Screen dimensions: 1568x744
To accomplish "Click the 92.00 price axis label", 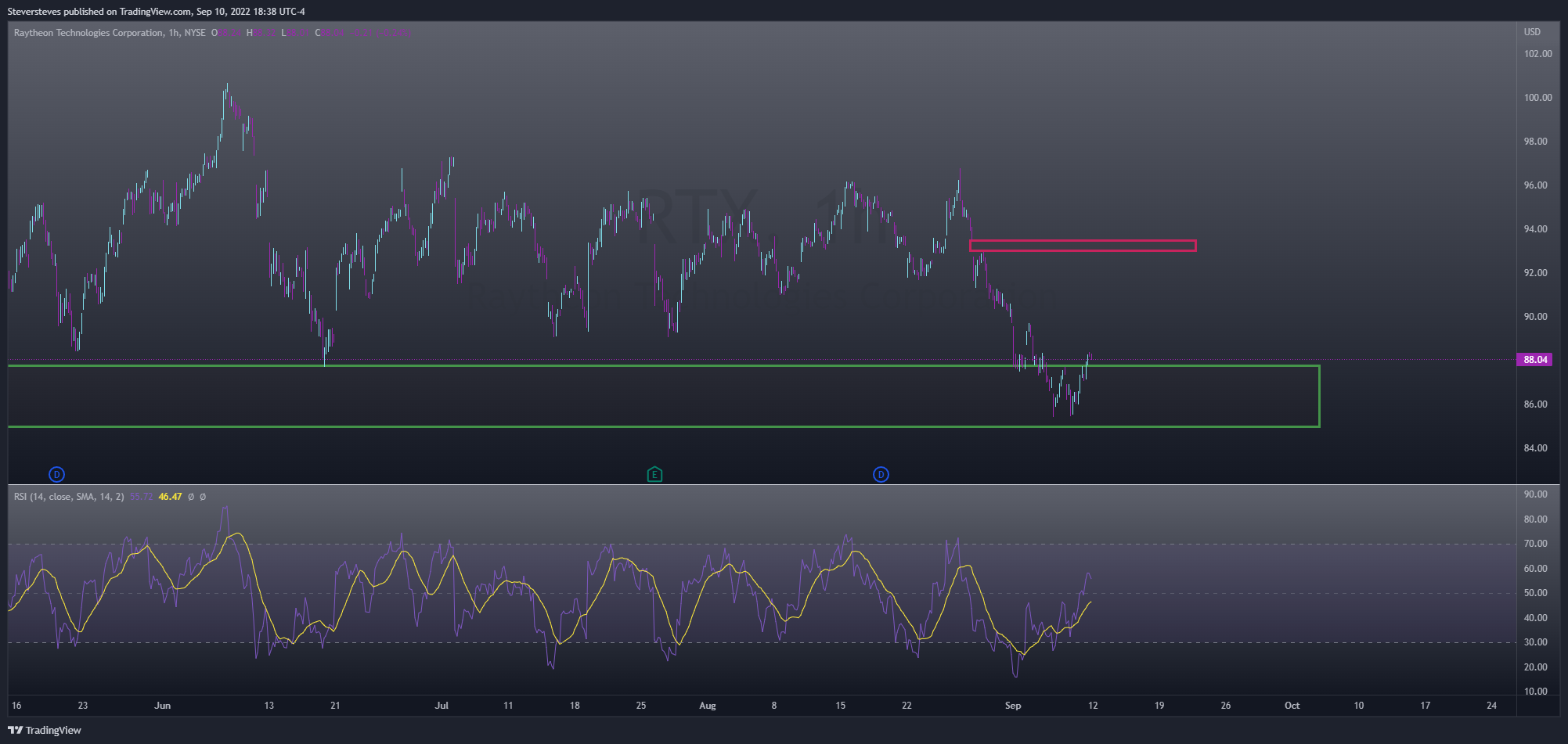I will tap(1535, 273).
